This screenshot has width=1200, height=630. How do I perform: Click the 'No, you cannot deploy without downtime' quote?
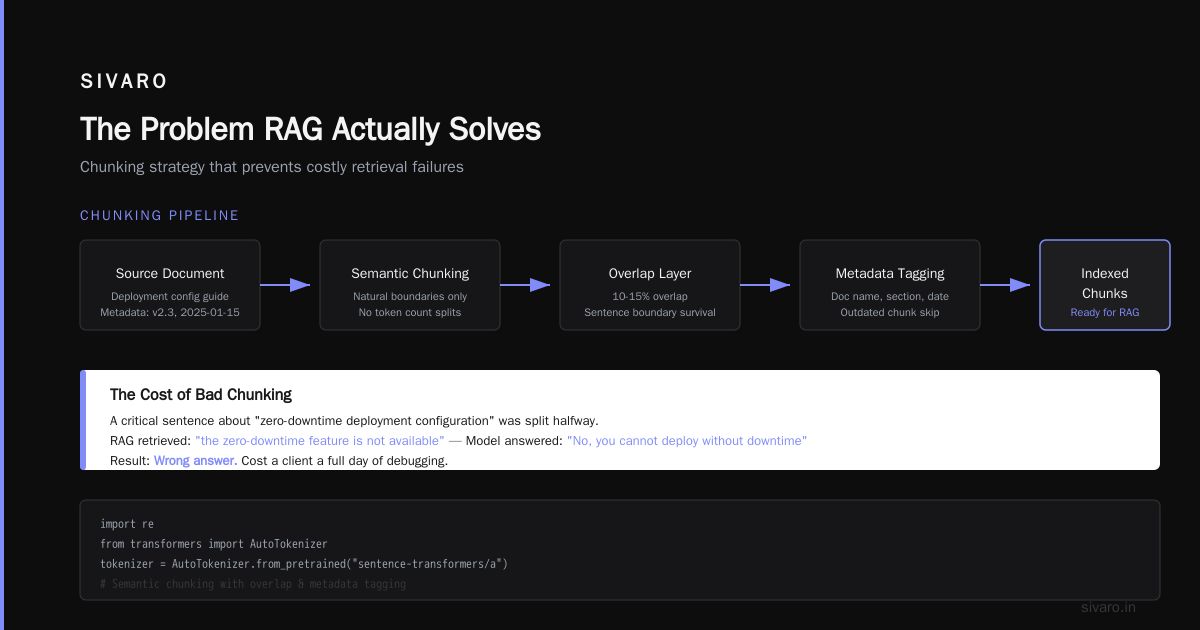click(687, 441)
